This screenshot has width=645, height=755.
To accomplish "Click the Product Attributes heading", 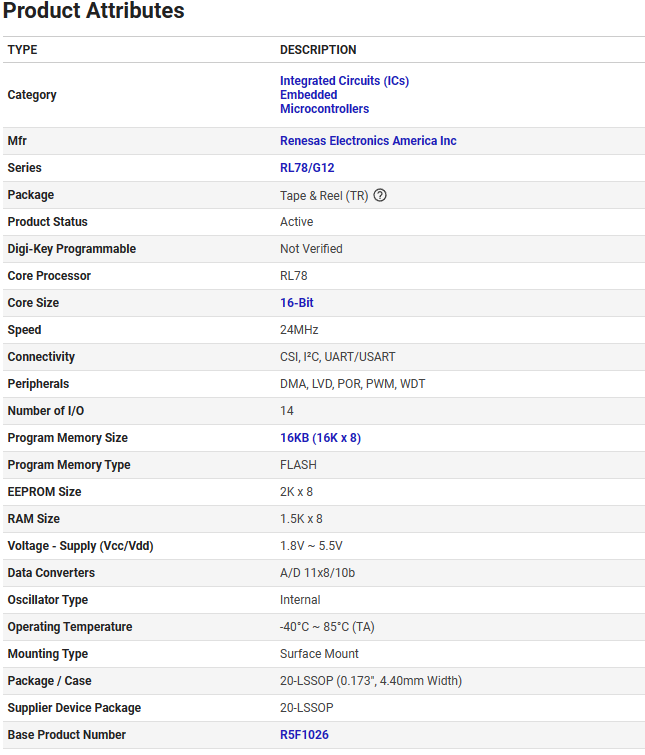I will tap(94, 12).
